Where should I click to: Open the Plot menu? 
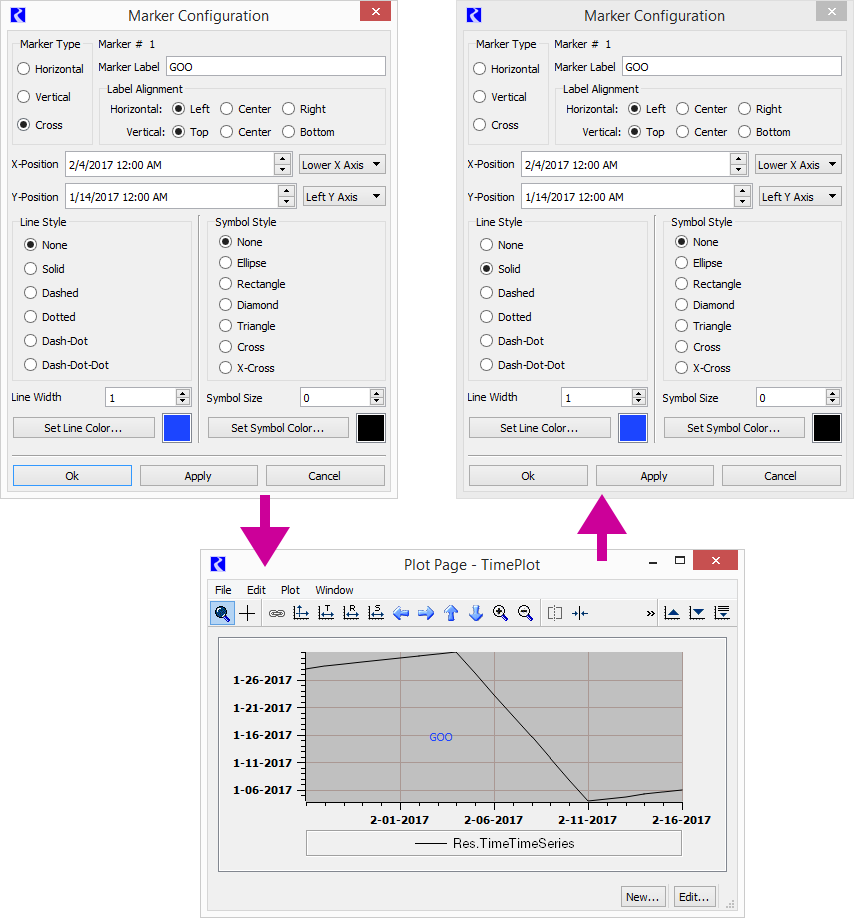coord(290,590)
